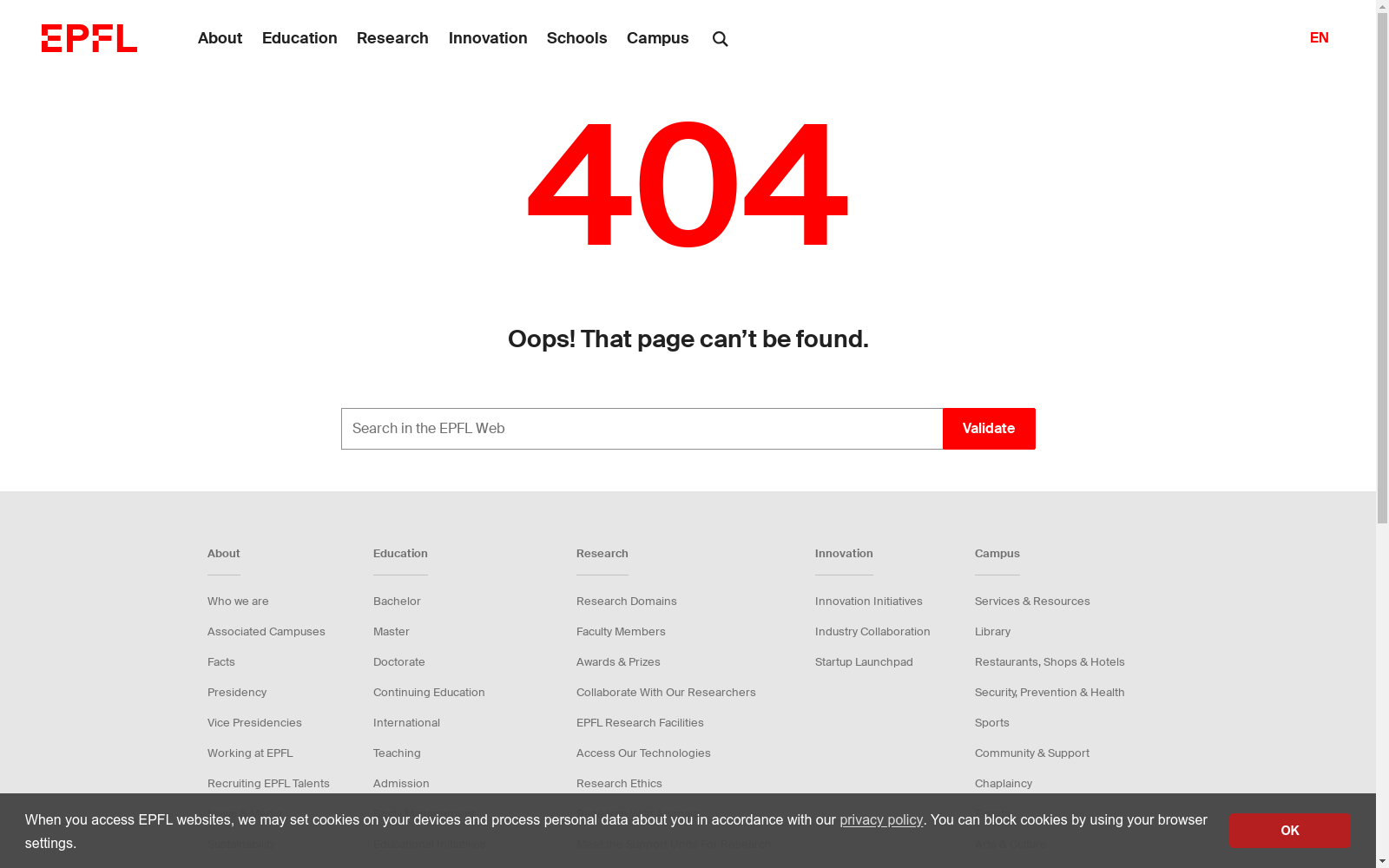Open the footer Education heading link
The height and width of the screenshot is (868, 1389).
click(400, 554)
